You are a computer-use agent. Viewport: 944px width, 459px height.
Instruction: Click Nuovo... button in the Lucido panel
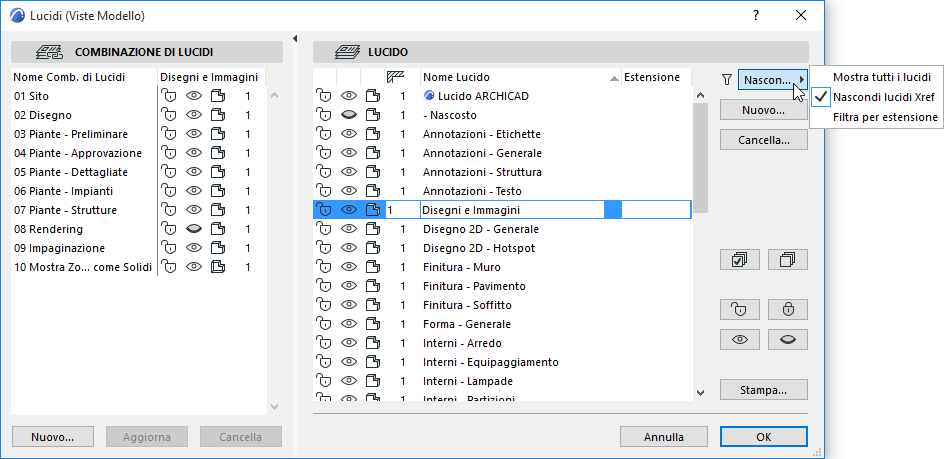pos(763,110)
